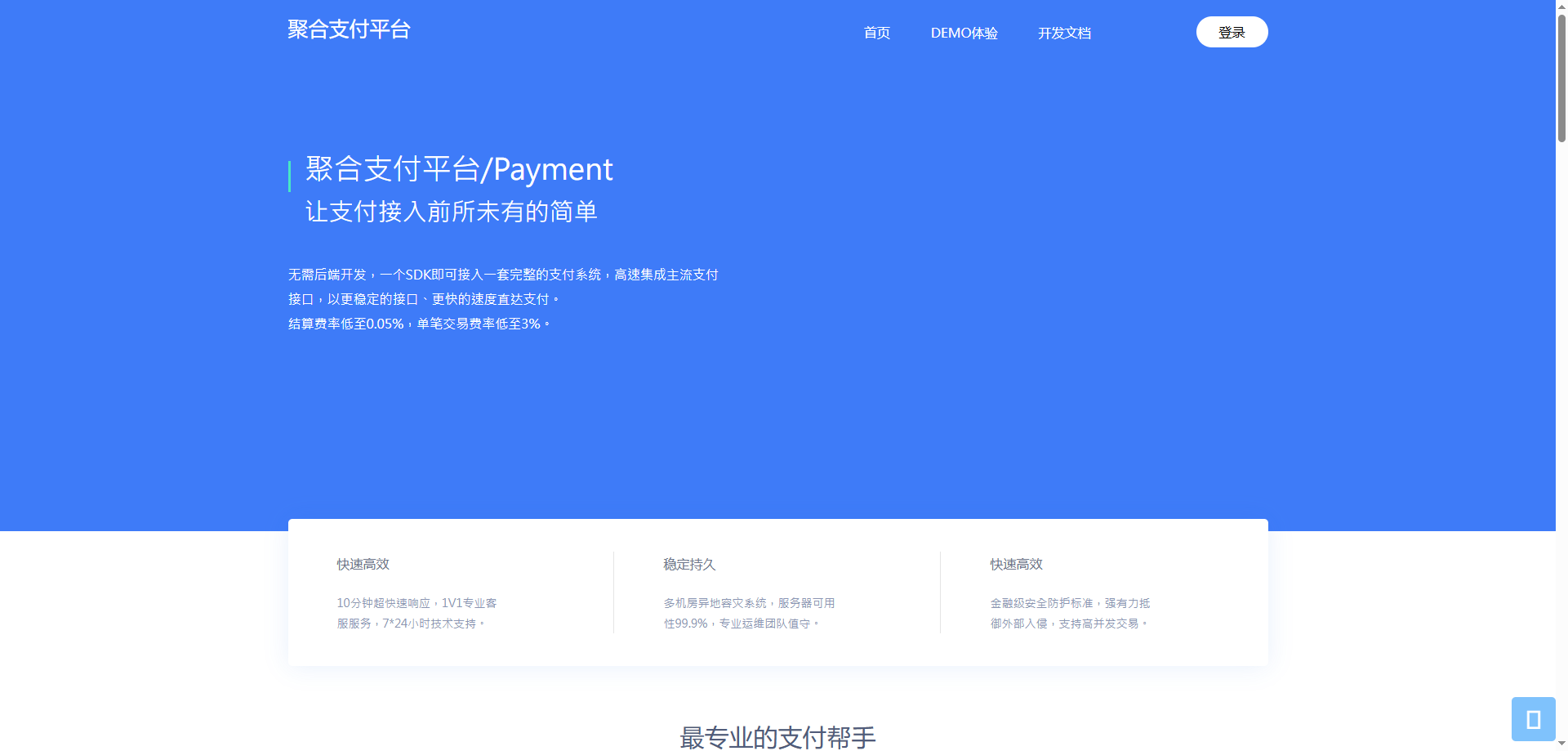Click the 最专业的支付帮手 heading
The image size is (1568, 751).
776,736
